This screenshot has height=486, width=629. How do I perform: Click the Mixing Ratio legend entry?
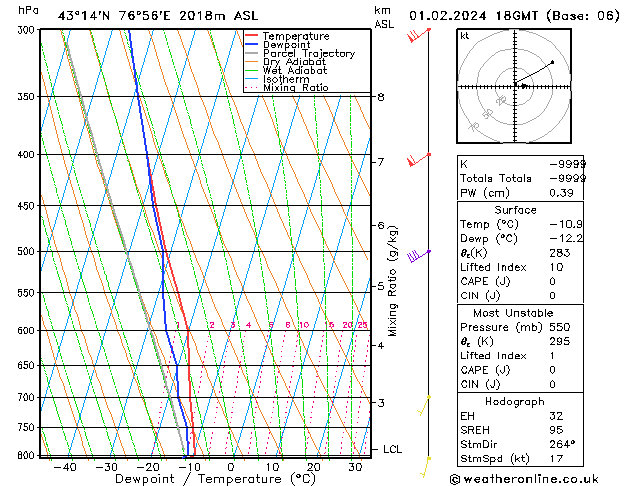[x=296, y=89]
